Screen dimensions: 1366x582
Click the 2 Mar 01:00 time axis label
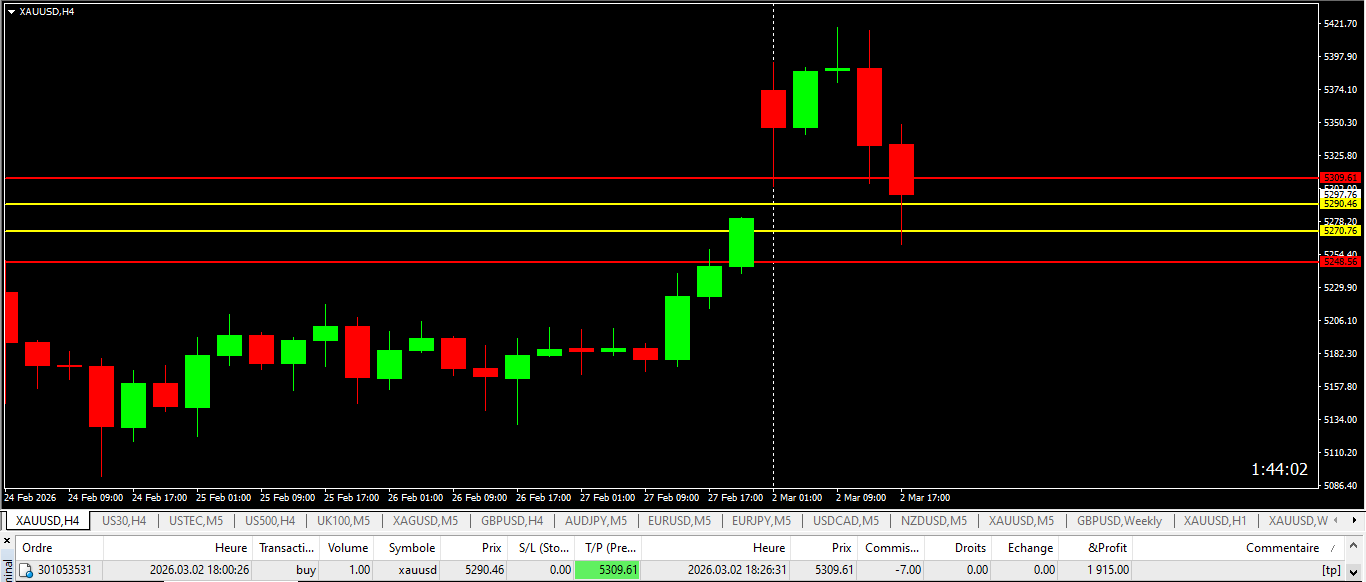coord(797,497)
